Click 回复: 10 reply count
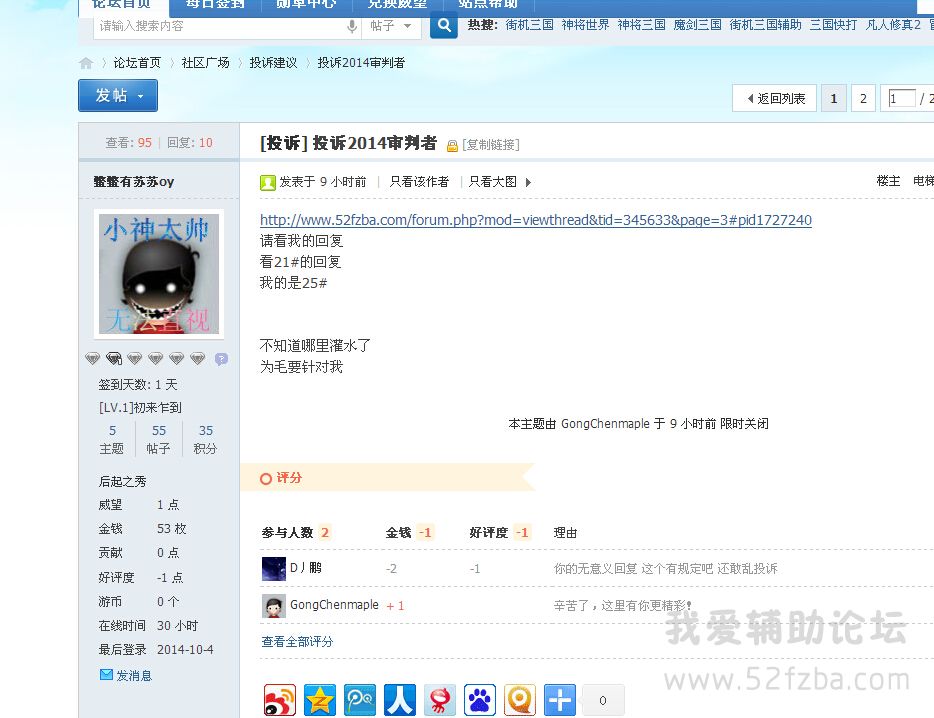Viewport: 934px width, 718px height. pyautogui.click(x=189, y=142)
